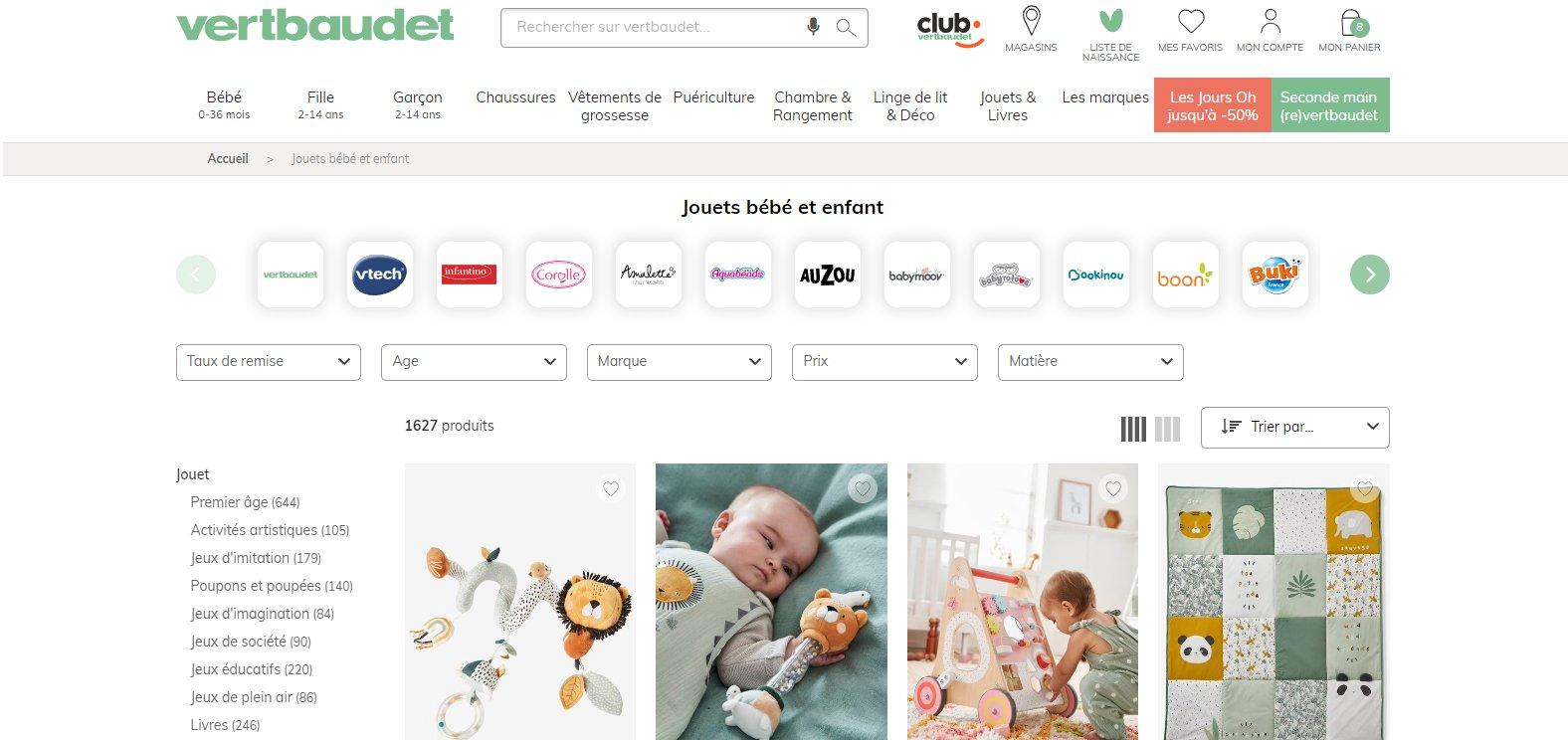Open the Puériculture menu

click(x=713, y=97)
